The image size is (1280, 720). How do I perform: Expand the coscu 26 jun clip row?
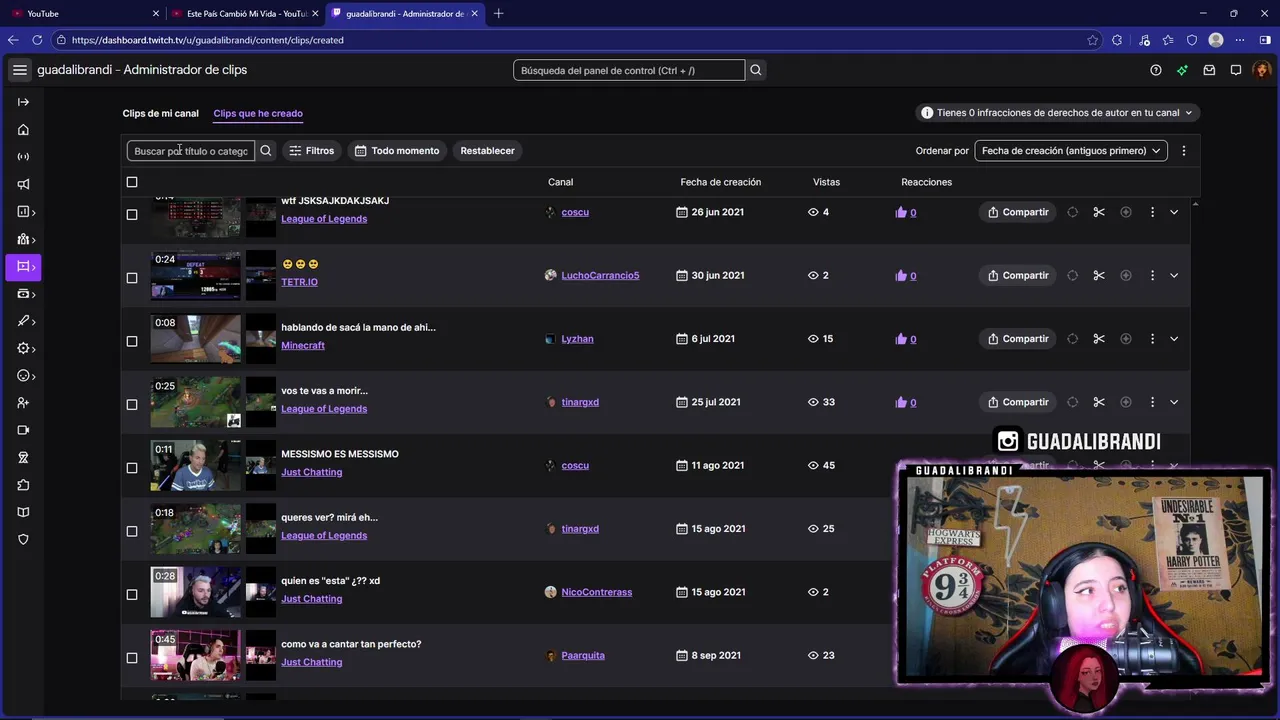pyautogui.click(x=1174, y=212)
